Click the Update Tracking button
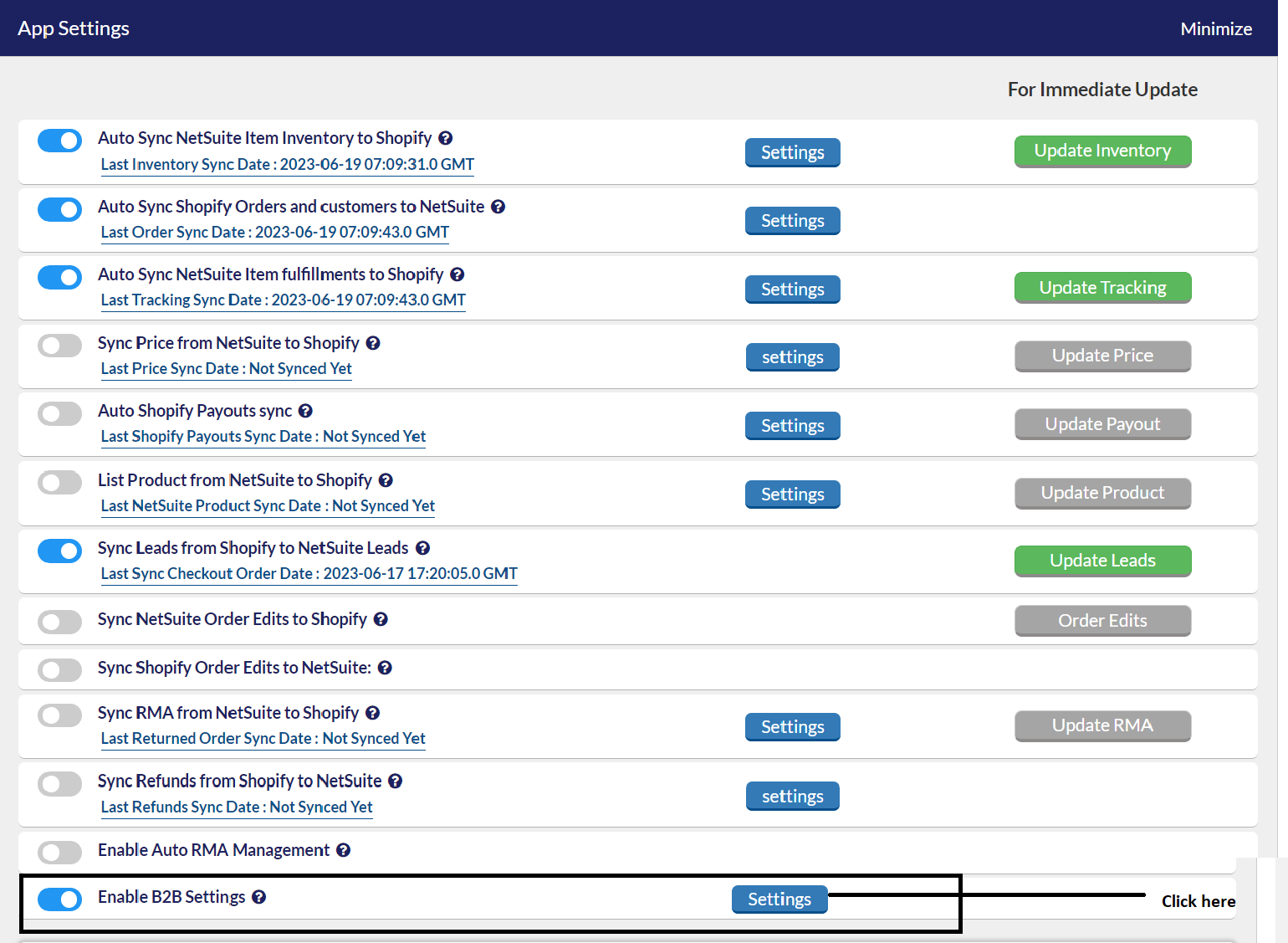Screen dimensions: 1288x943 [x=1102, y=287]
